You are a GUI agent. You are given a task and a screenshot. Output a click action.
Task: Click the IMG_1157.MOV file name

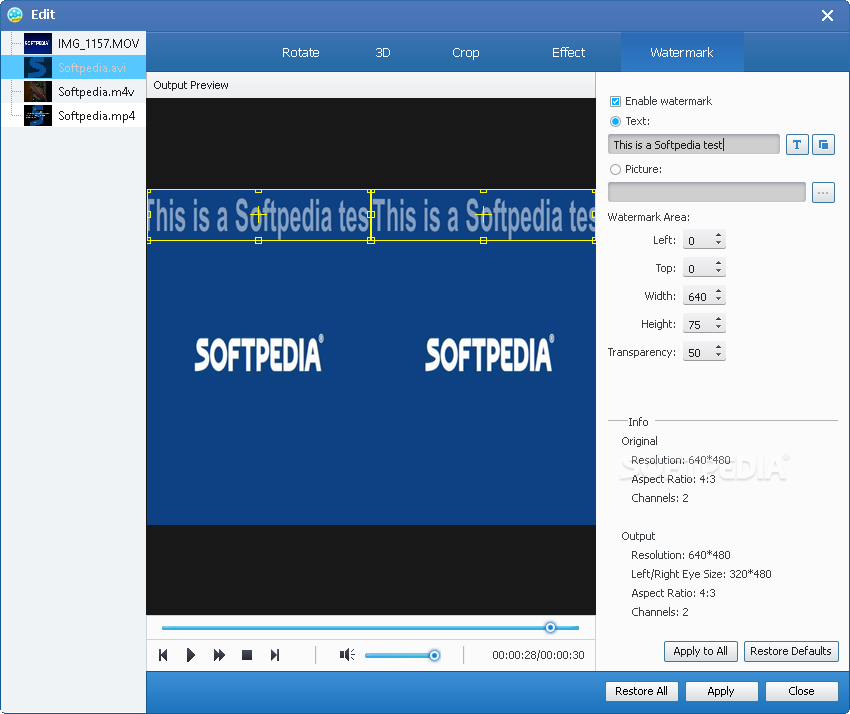(x=99, y=43)
